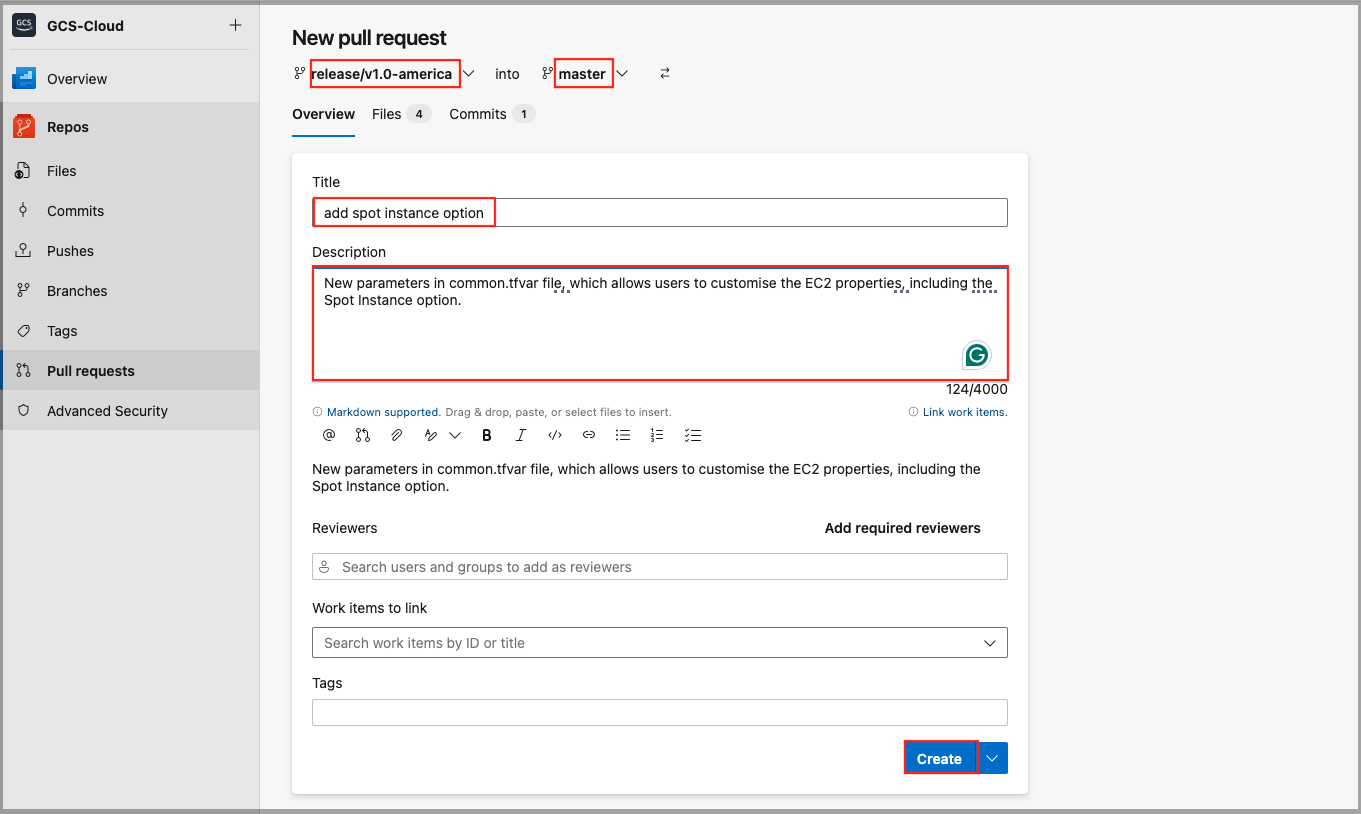Swap source and target branches
The image size is (1361, 814).
665,73
